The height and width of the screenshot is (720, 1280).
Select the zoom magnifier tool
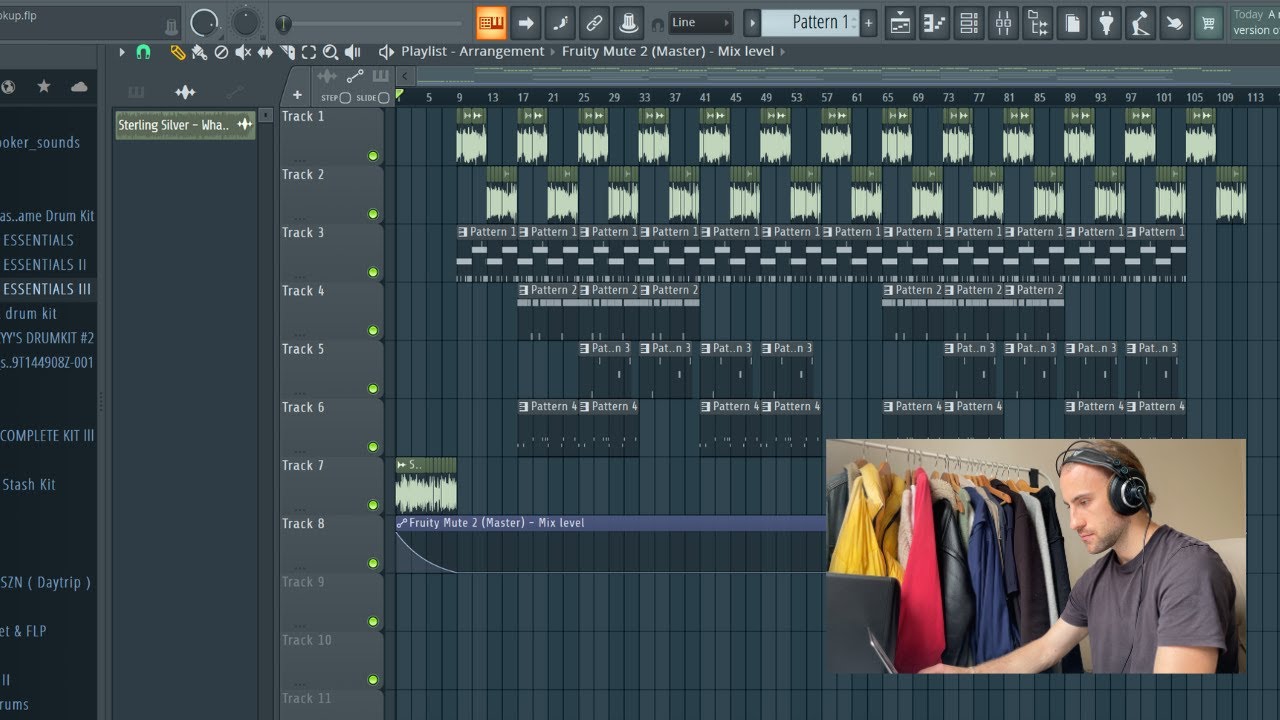pyautogui.click(x=330, y=52)
